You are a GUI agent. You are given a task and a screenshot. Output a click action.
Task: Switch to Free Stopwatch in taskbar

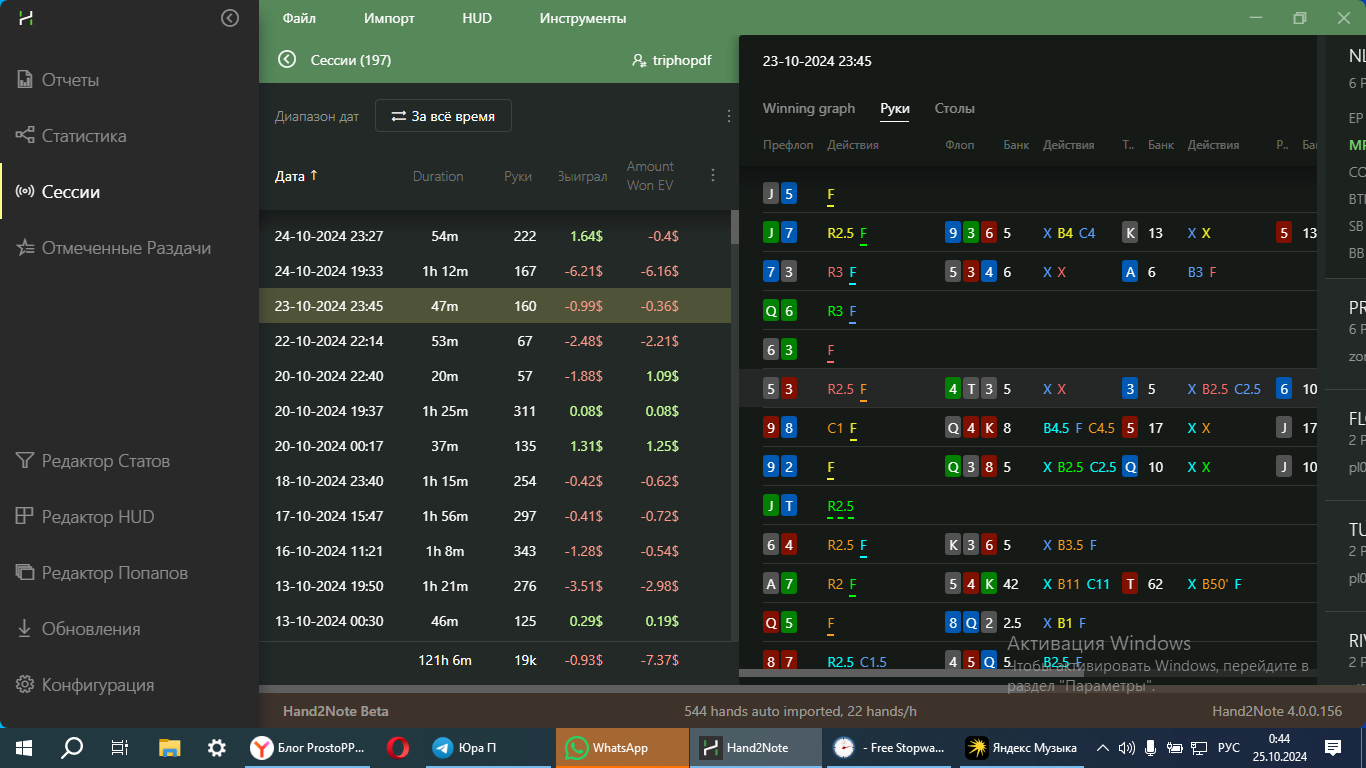pos(890,747)
